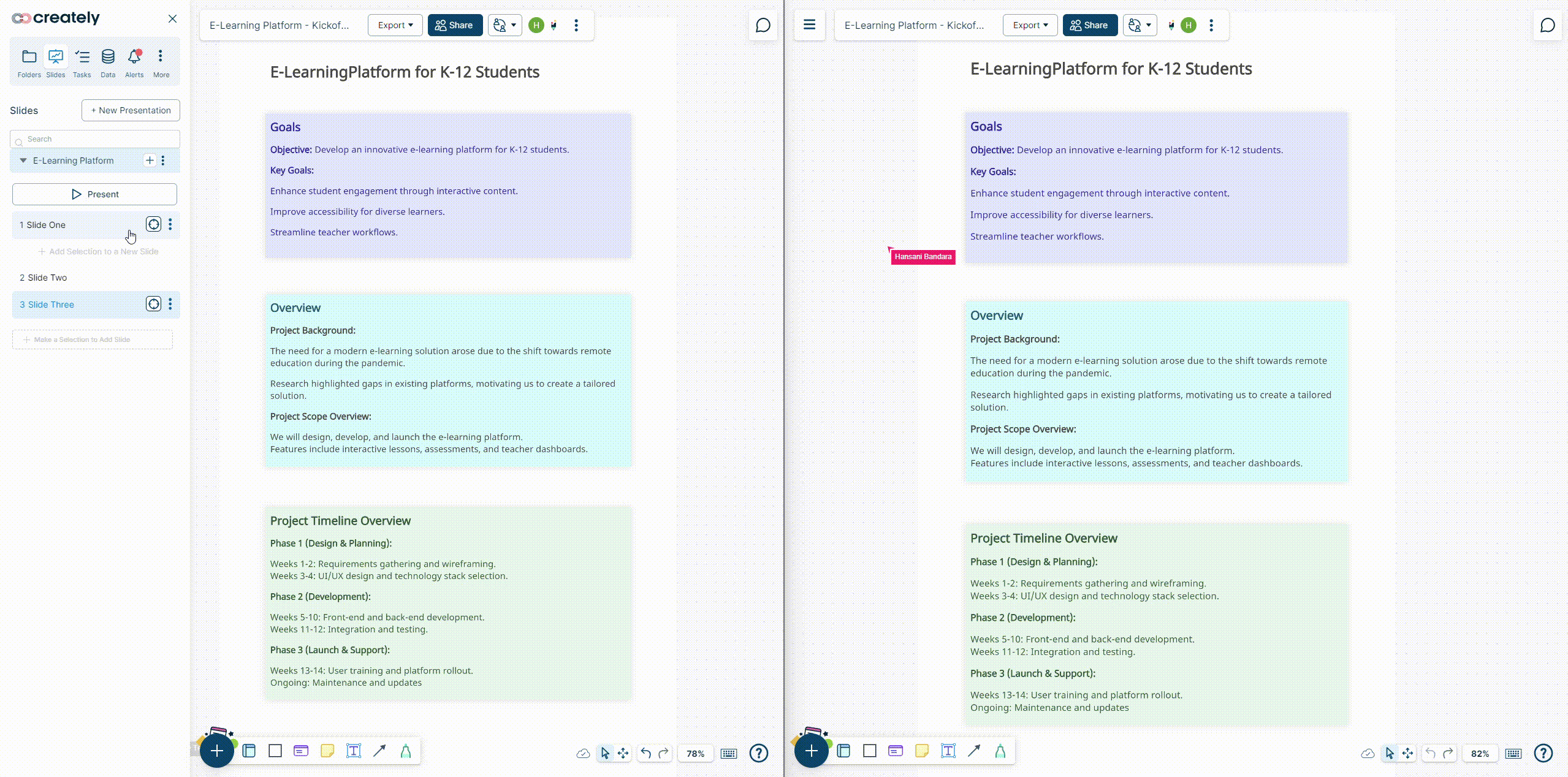Click Add Selection to a New Slide
The image size is (1568, 777).
click(x=98, y=251)
